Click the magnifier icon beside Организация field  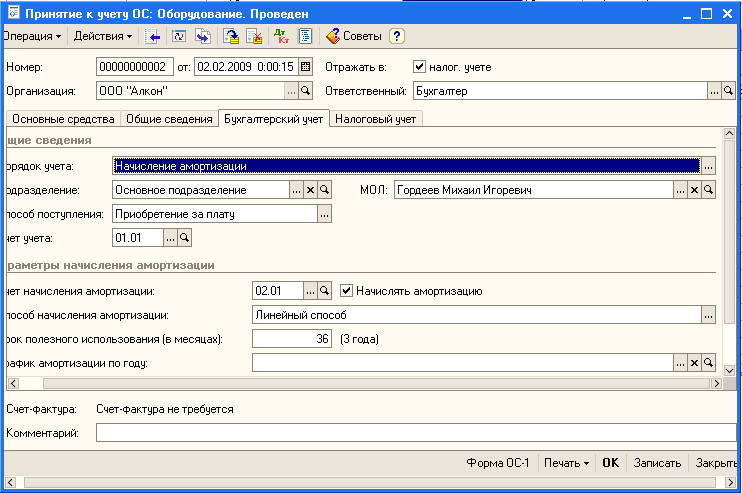[306, 91]
